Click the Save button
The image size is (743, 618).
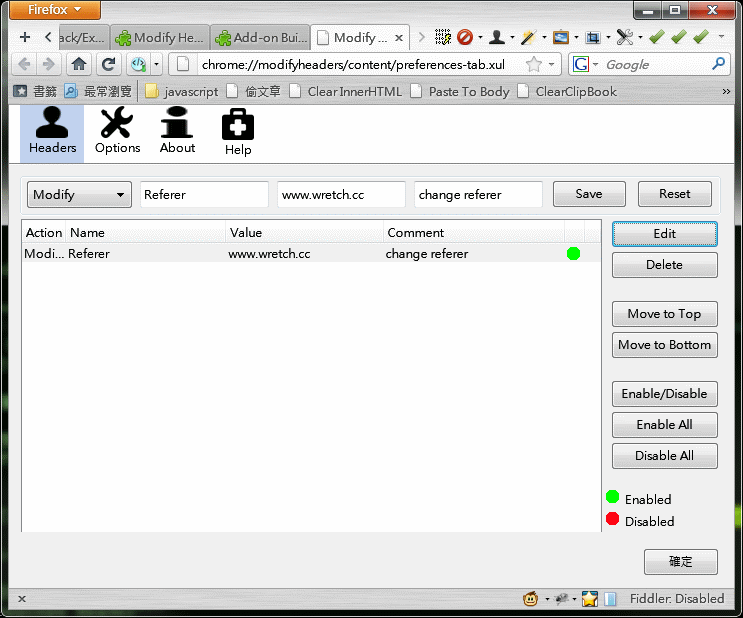click(589, 194)
